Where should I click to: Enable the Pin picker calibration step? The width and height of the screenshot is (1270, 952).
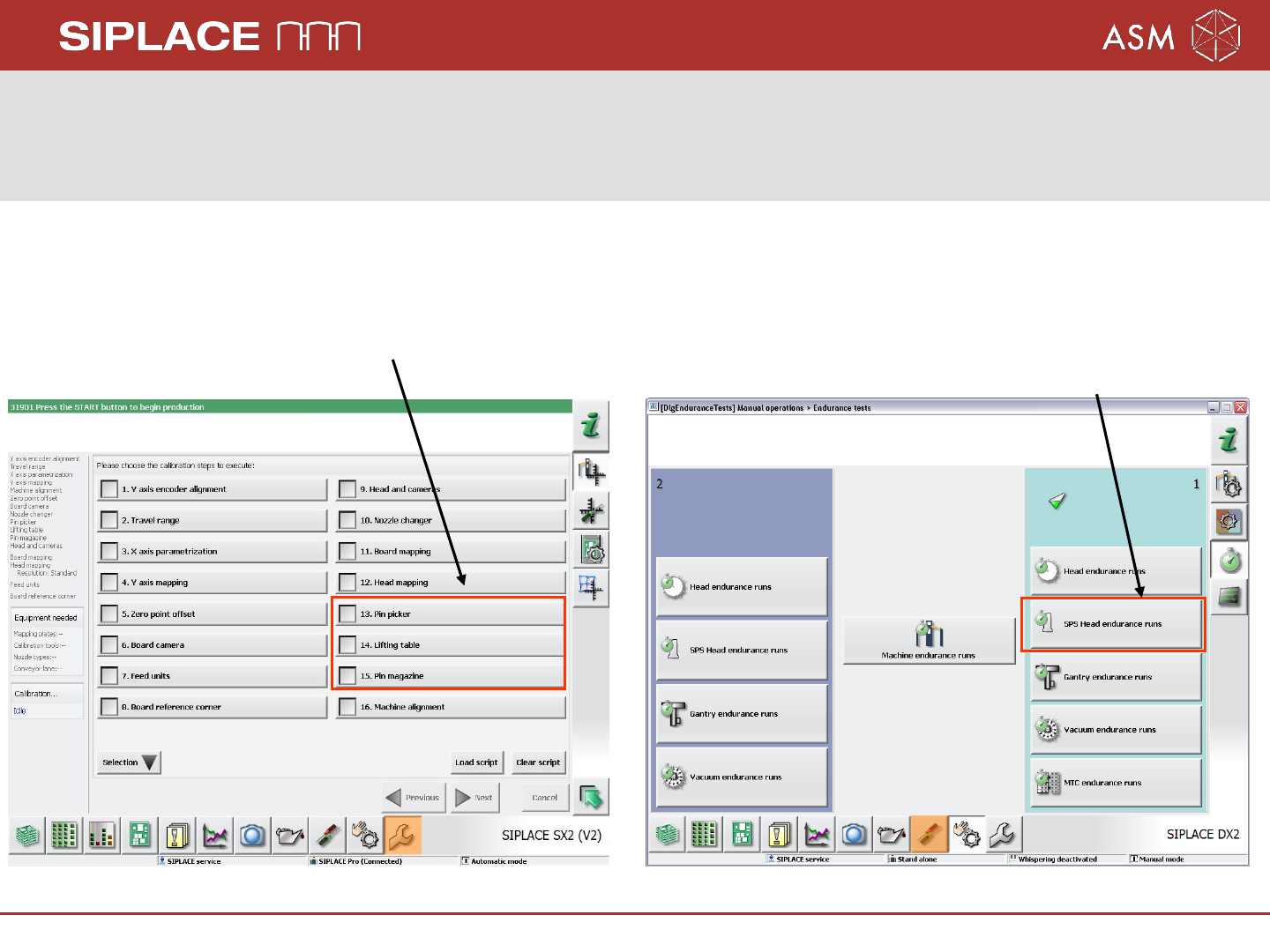pyautogui.click(x=347, y=614)
